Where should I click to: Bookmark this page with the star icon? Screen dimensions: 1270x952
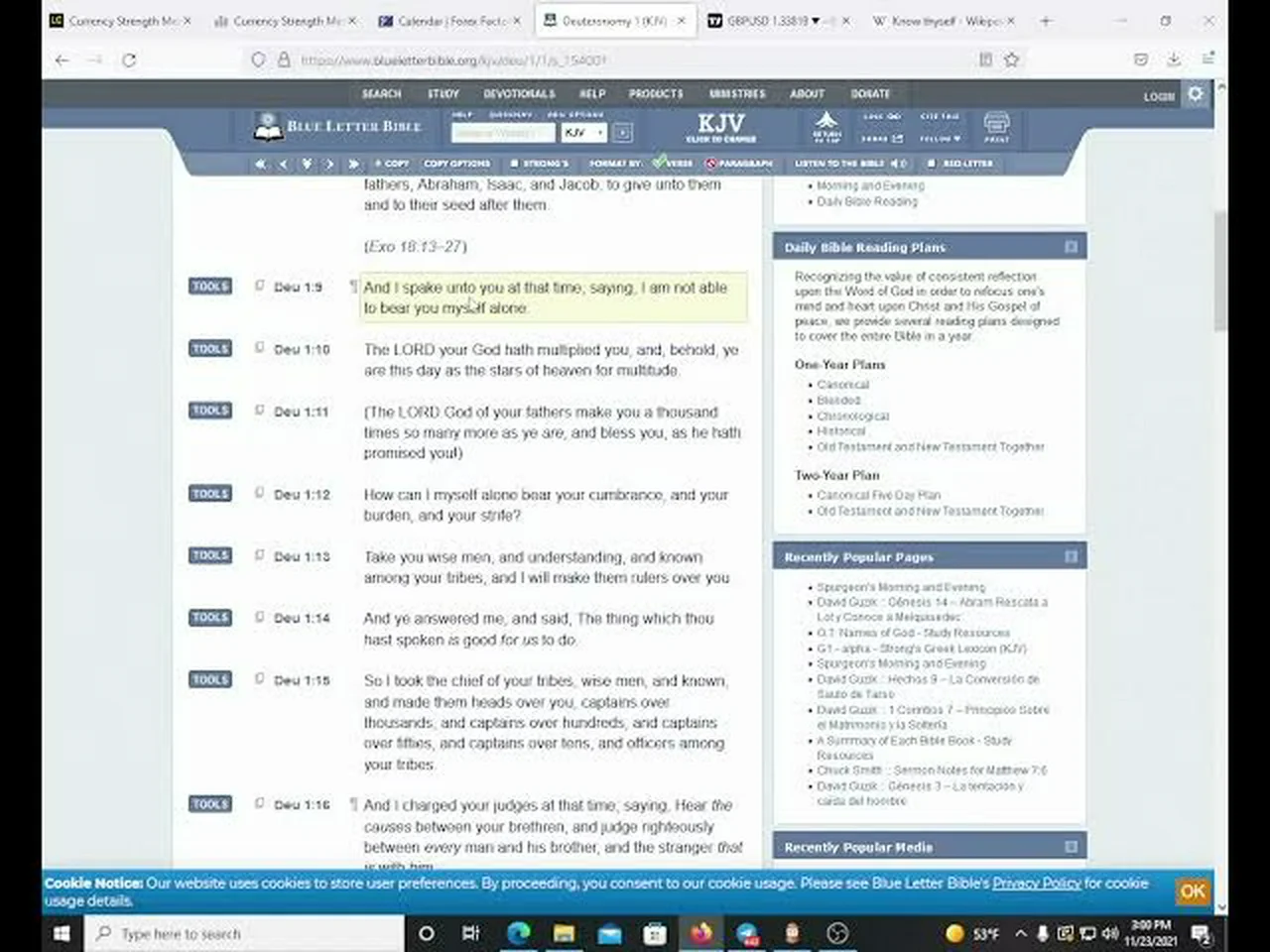1011,60
